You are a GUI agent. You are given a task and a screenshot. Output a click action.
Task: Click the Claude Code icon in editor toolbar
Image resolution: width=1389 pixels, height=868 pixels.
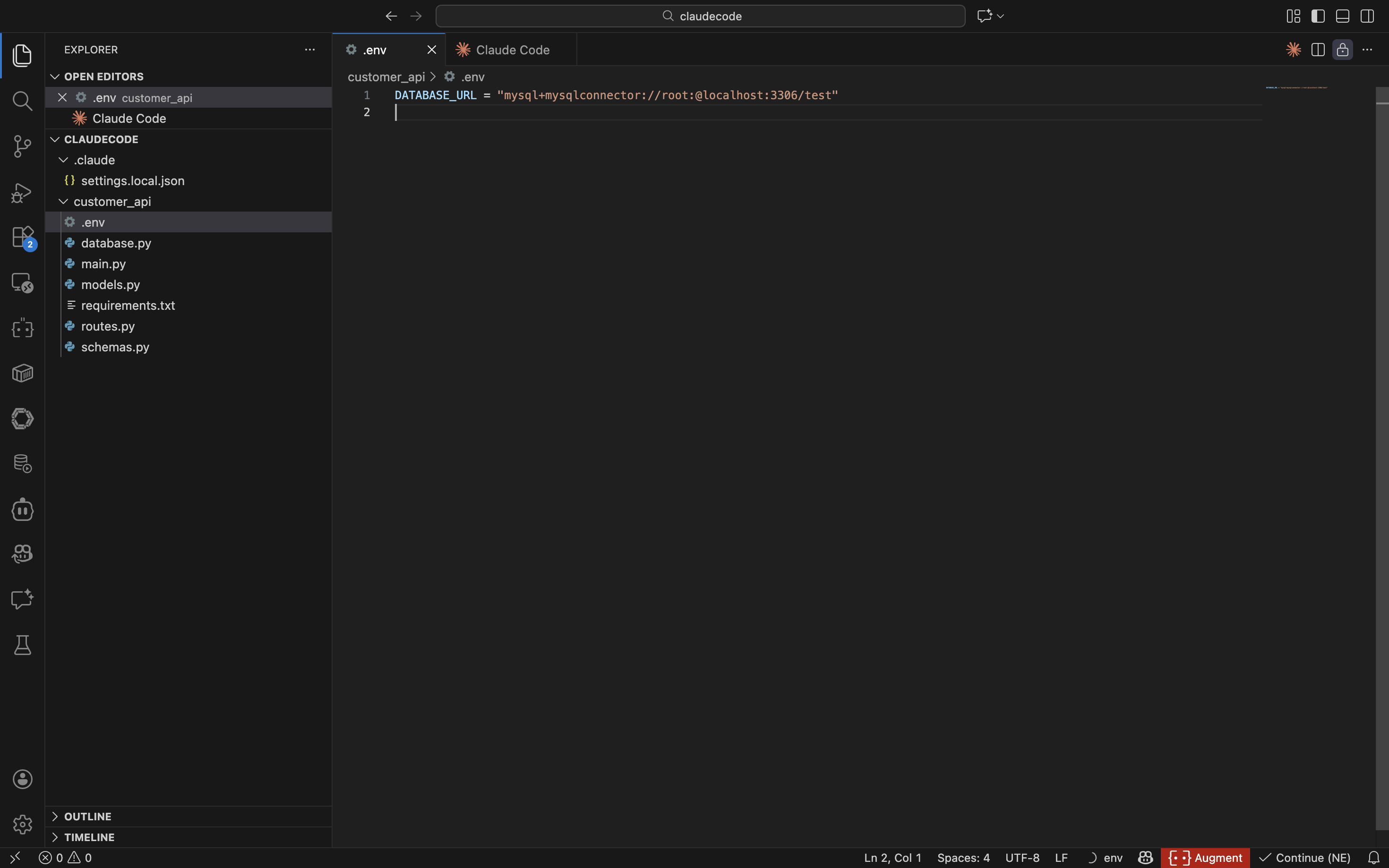pos(1293,50)
